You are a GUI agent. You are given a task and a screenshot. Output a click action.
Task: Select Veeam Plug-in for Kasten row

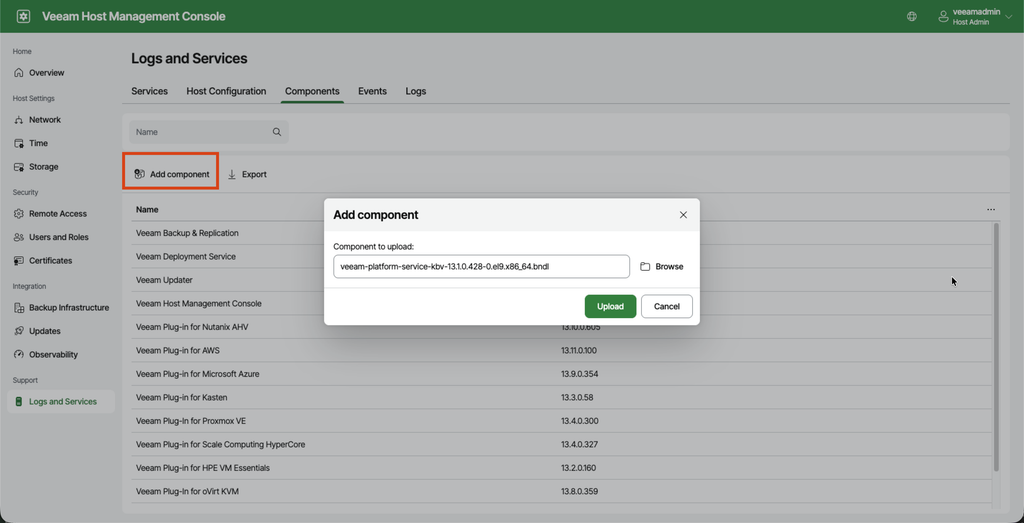pos(562,398)
